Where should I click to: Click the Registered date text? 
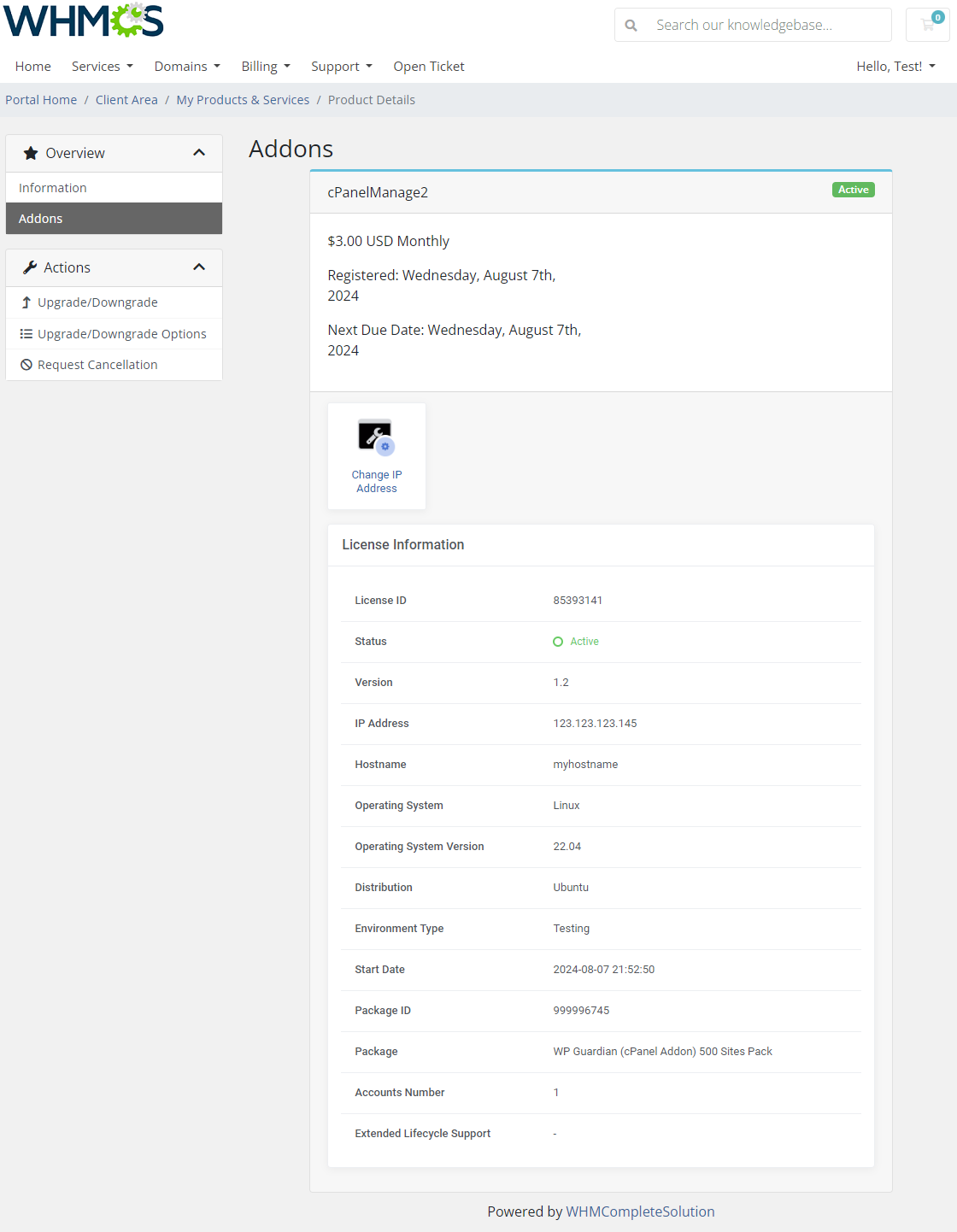442,285
